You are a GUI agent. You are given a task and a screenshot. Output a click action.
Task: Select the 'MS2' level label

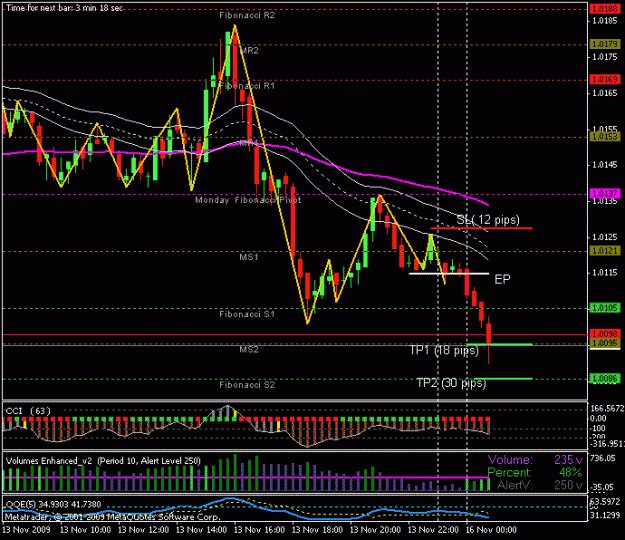tap(249, 350)
